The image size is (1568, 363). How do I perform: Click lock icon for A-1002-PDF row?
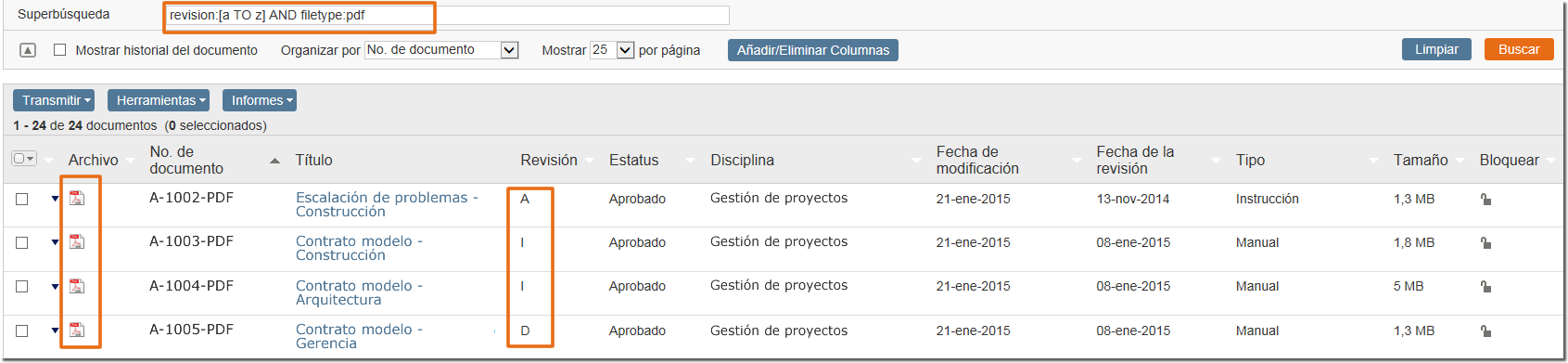click(1485, 199)
